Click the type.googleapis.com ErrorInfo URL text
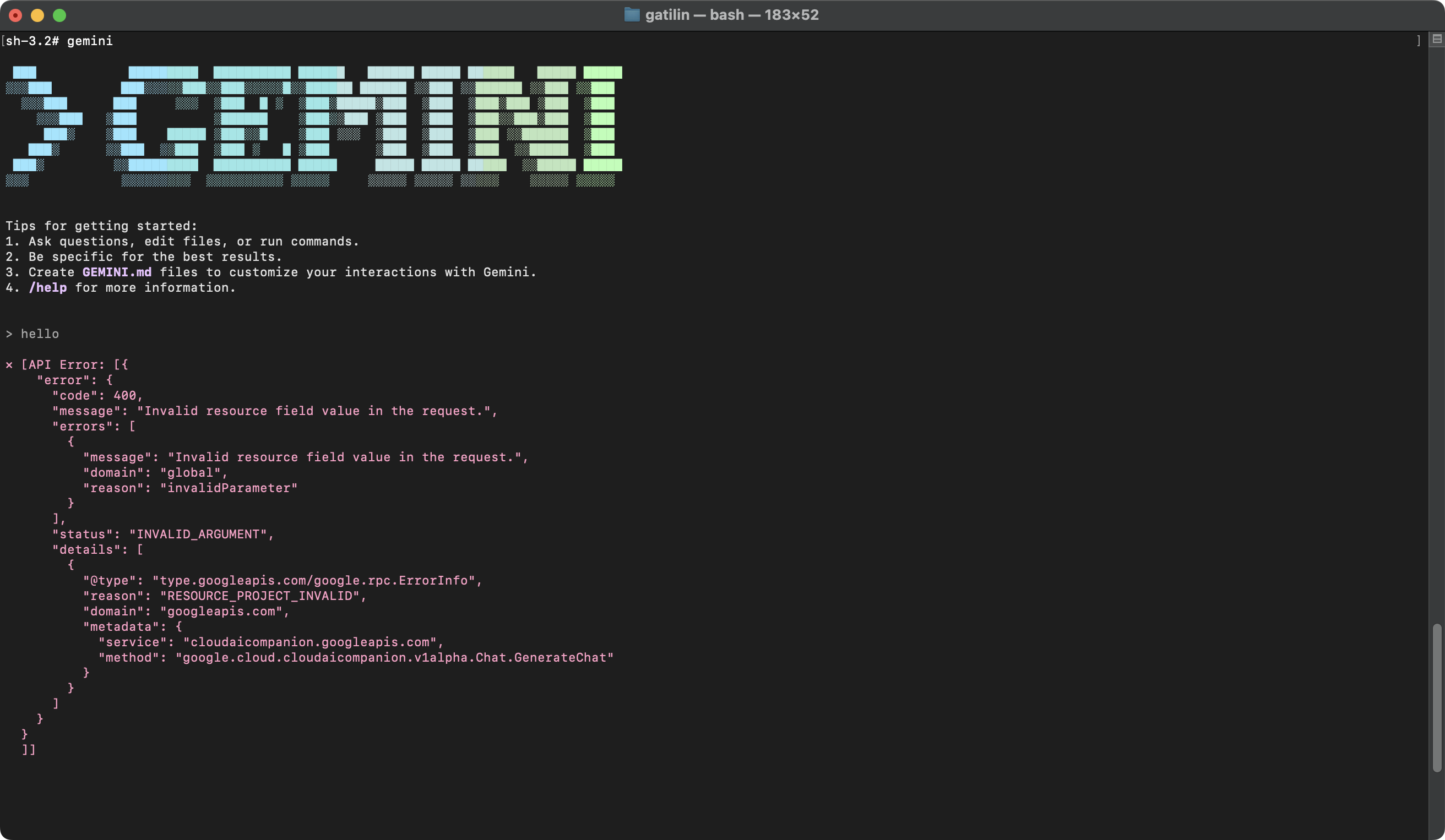This screenshot has width=1445, height=840. (x=314, y=580)
